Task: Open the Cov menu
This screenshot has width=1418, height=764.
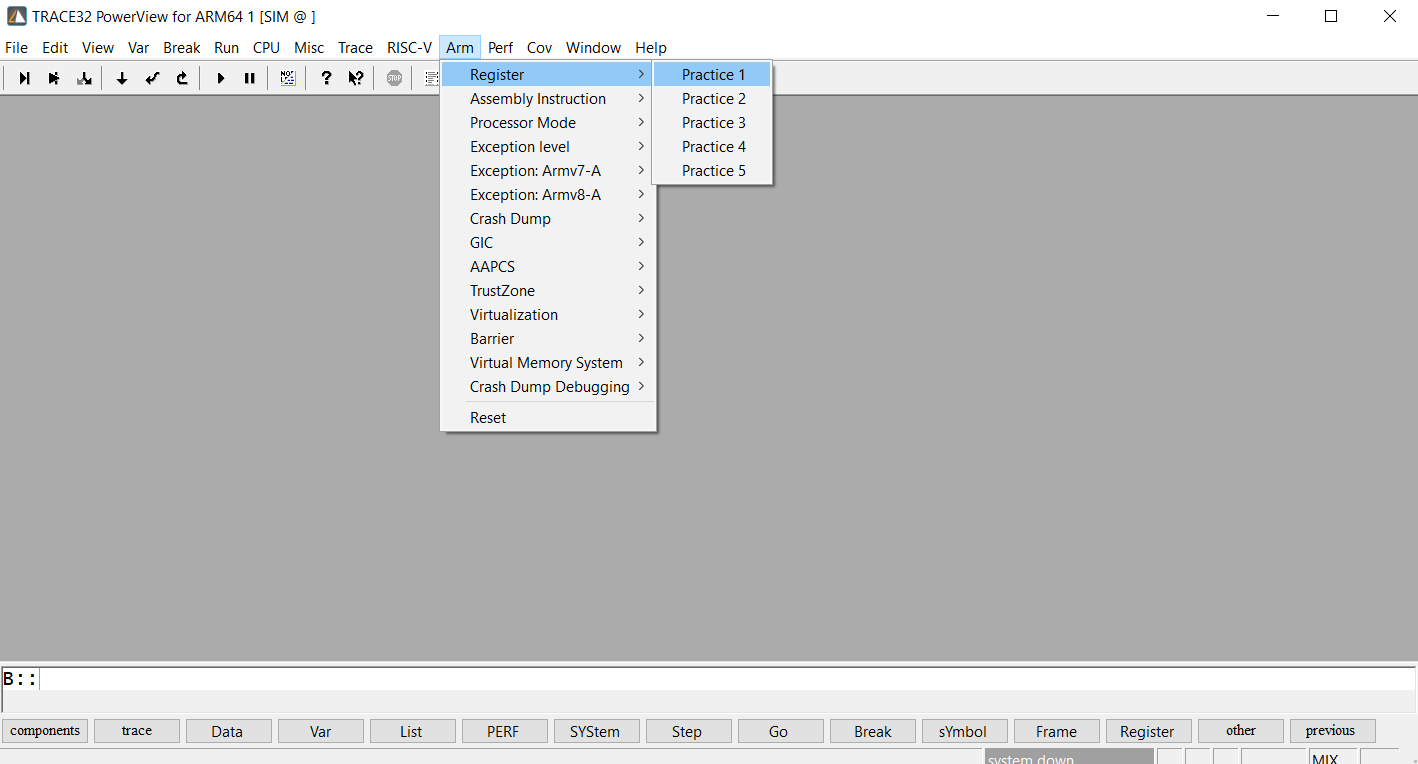Action: click(x=540, y=48)
